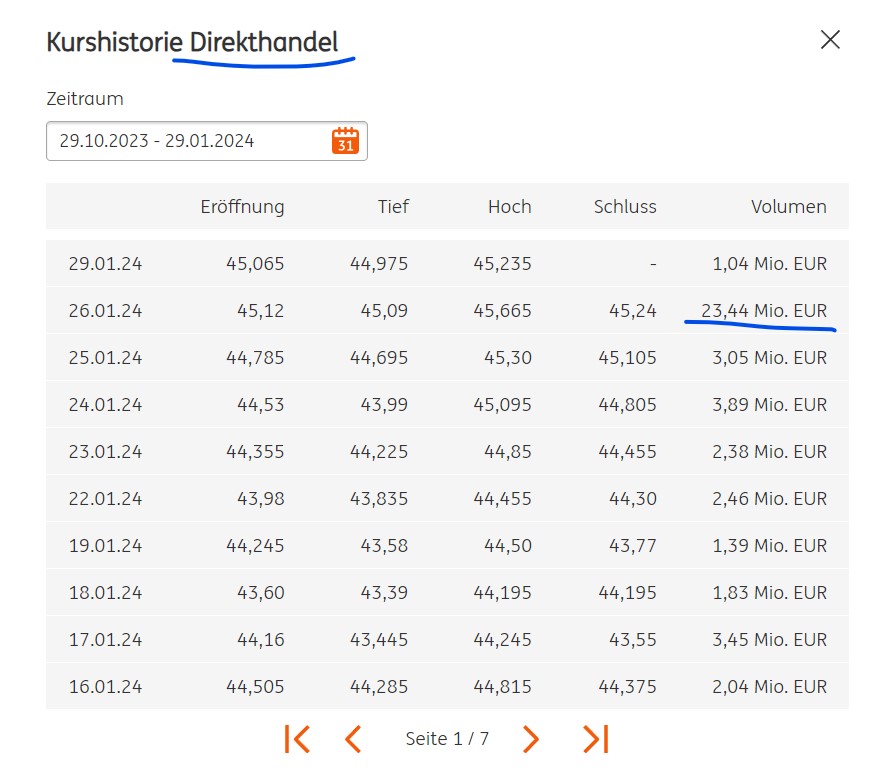Click the Zeitraum label

[x=85, y=99]
